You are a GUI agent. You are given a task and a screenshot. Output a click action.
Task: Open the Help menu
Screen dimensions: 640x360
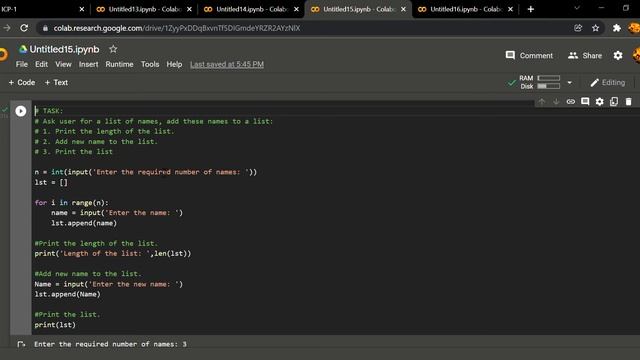coord(174,64)
